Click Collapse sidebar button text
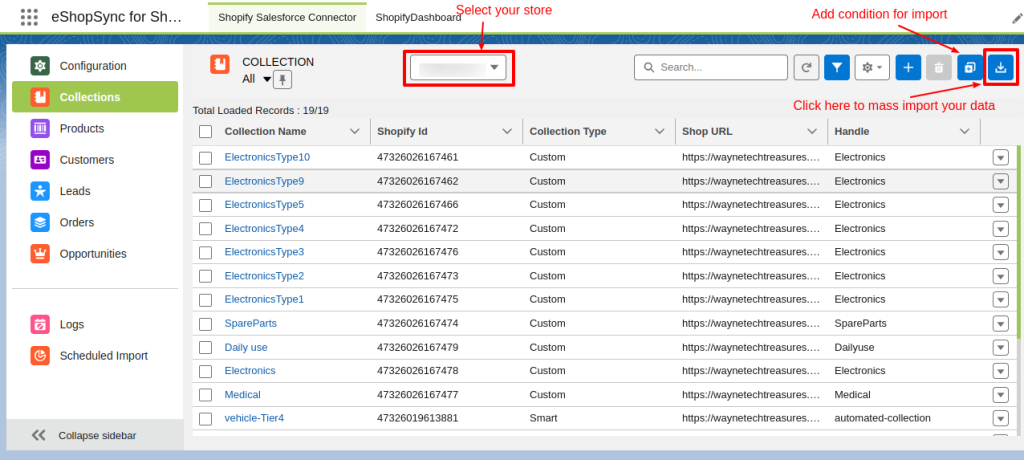Viewport: 1024px width, 460px height. tap(97, 436)
